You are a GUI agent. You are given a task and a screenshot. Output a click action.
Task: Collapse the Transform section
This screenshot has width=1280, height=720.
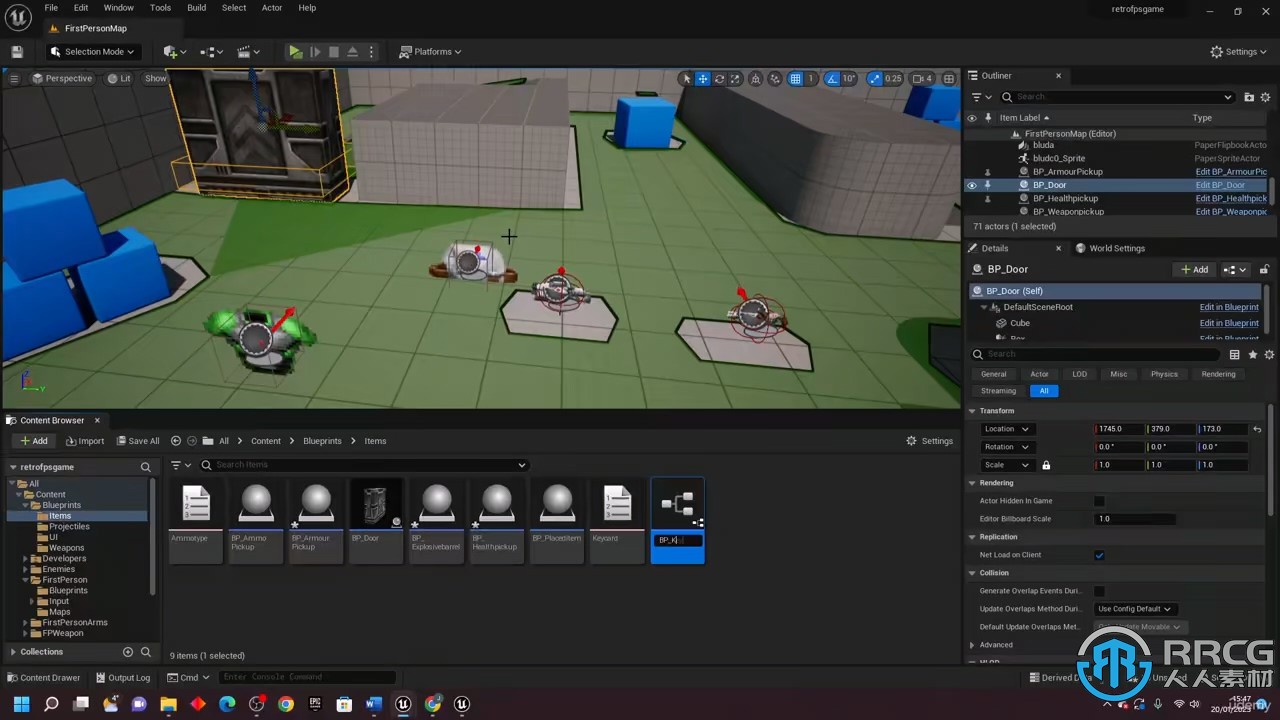972,411
